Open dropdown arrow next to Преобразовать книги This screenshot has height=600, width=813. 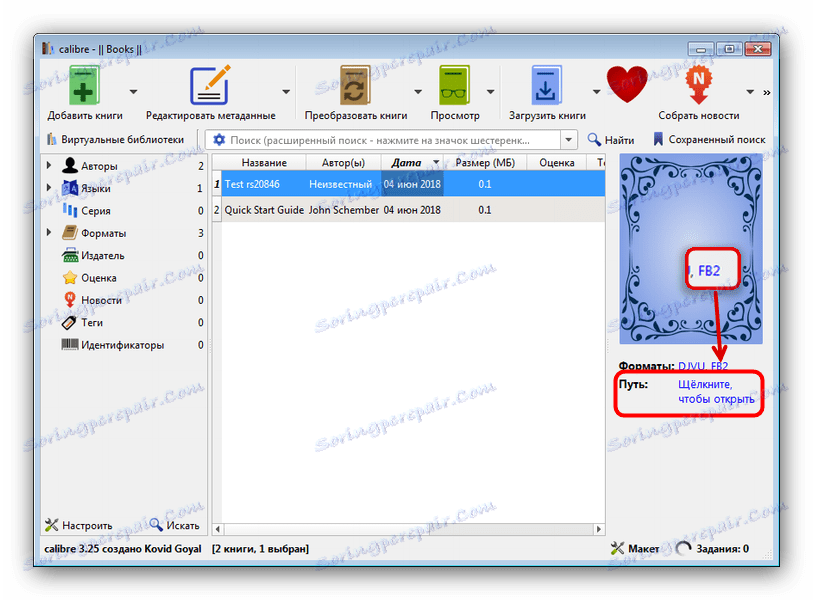pos(418,92)
